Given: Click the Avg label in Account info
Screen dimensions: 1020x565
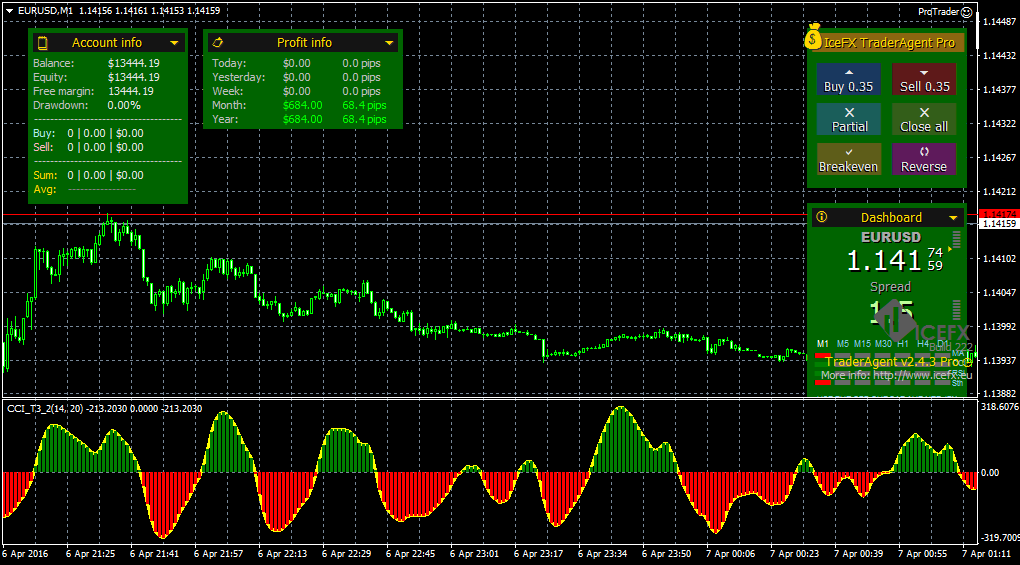Looking at the screenshot, I should 45,189.
